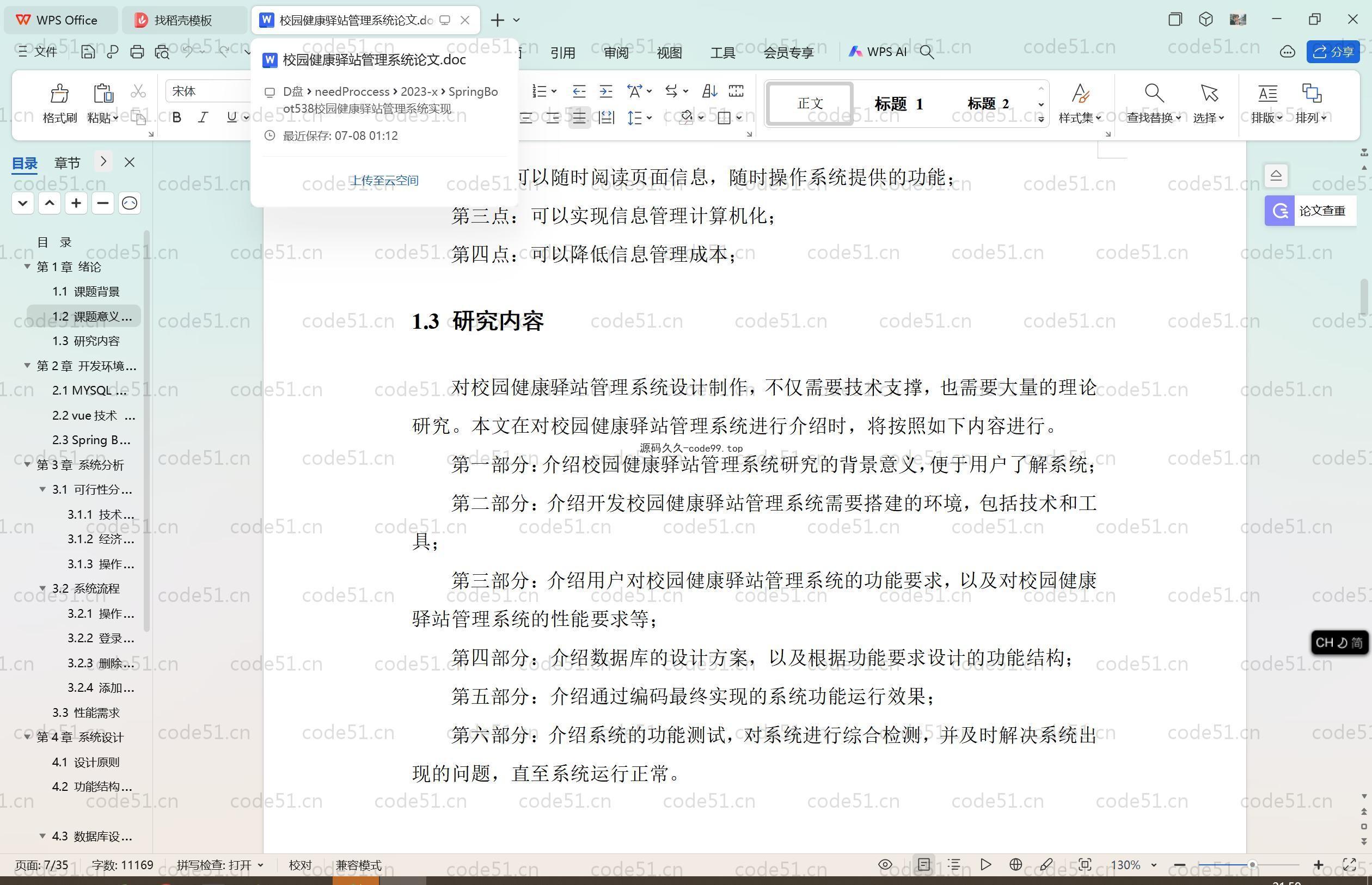Switch to 找稻壳模板 tab
The height and width of the screenshot is (885, 1372).
pos(183,20)
